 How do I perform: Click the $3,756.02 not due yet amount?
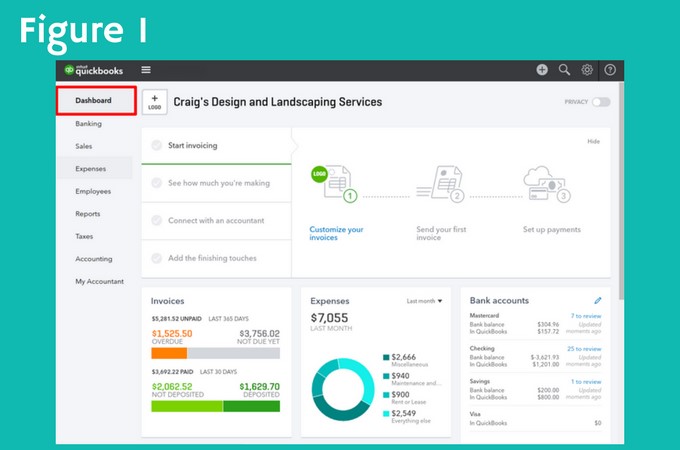pyautogui.click(x=259, y=333)
